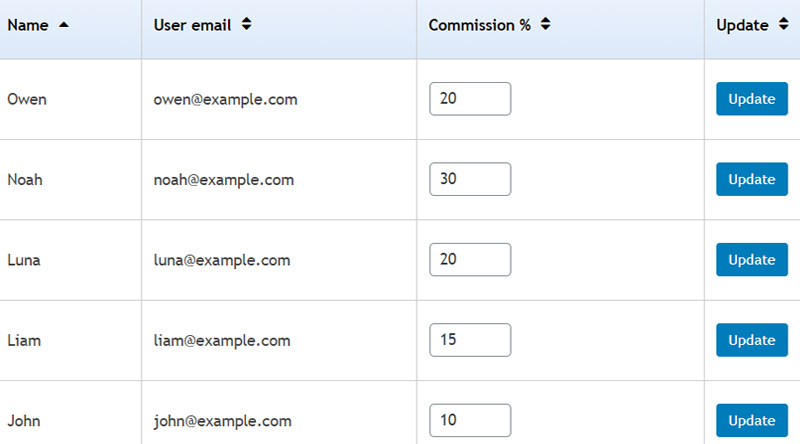Click John's commission field showing 10
Viewport: 800px width, 444px height.
click(x=470, y=421)
